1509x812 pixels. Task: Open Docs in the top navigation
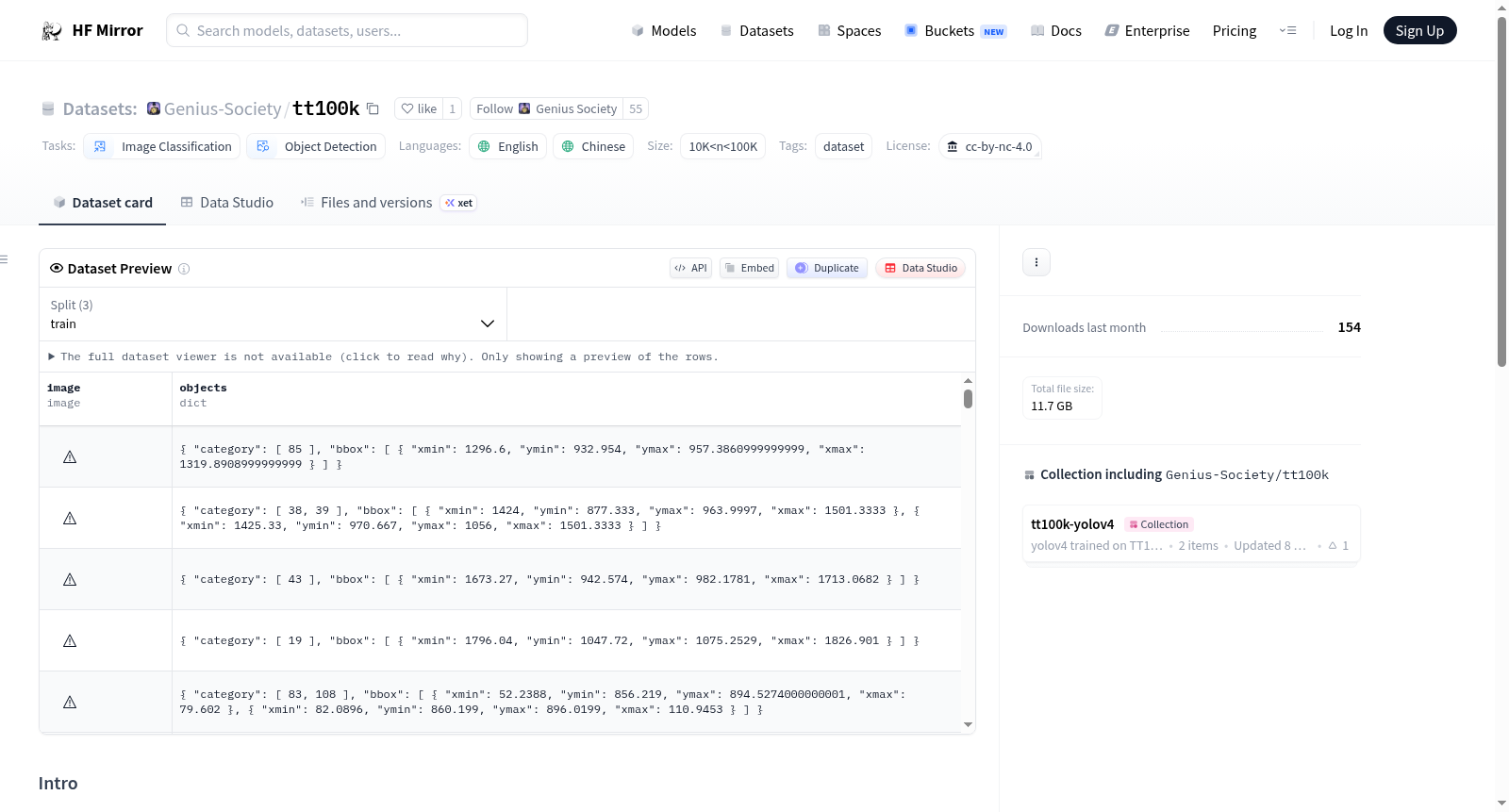tap(1056, 30)
